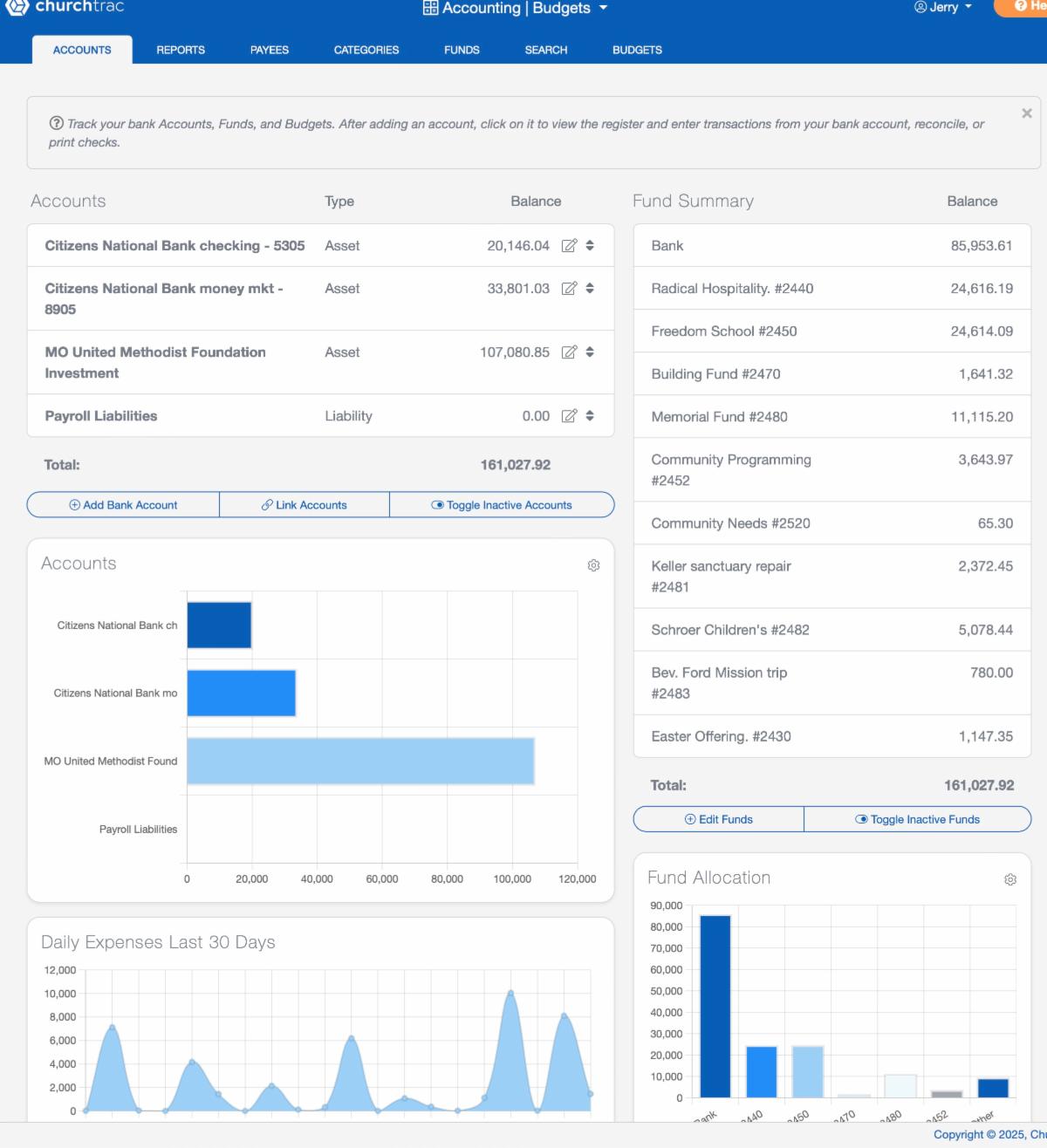Image resolution: width=1047 pixels, height=1148 pixels.
Task: Switch to the Reports tab
Action: point(181,50)
